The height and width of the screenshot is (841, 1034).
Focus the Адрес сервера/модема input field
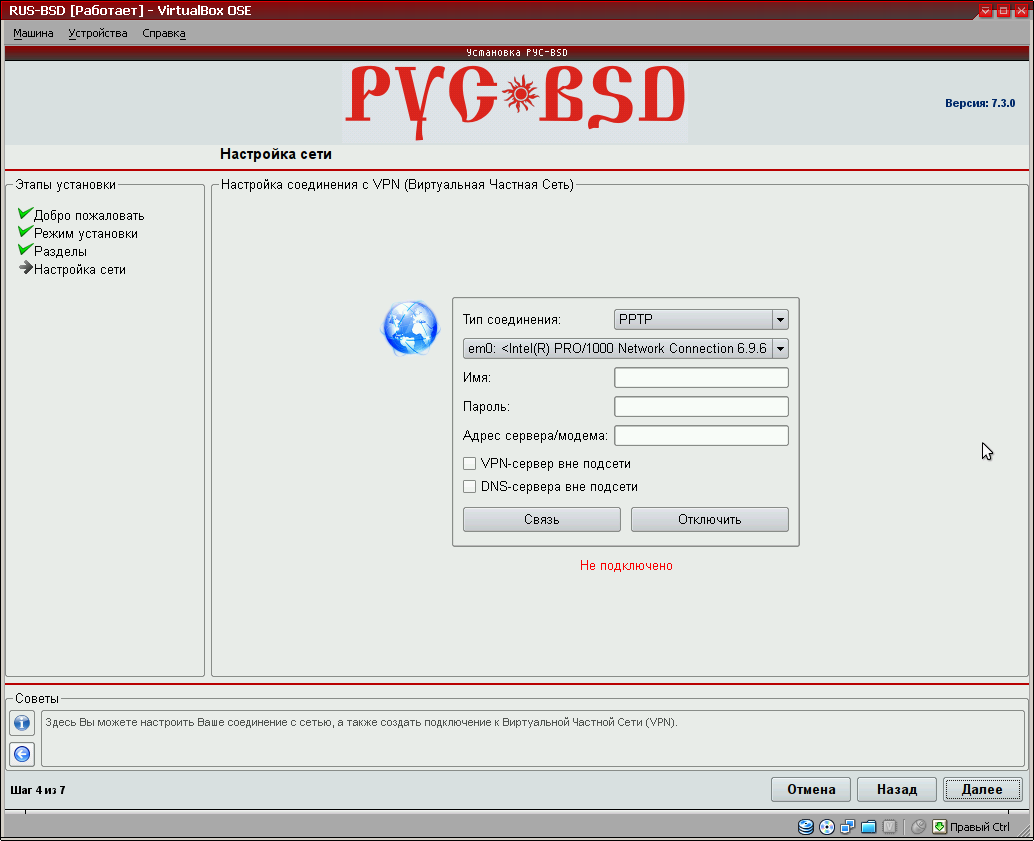701,435
